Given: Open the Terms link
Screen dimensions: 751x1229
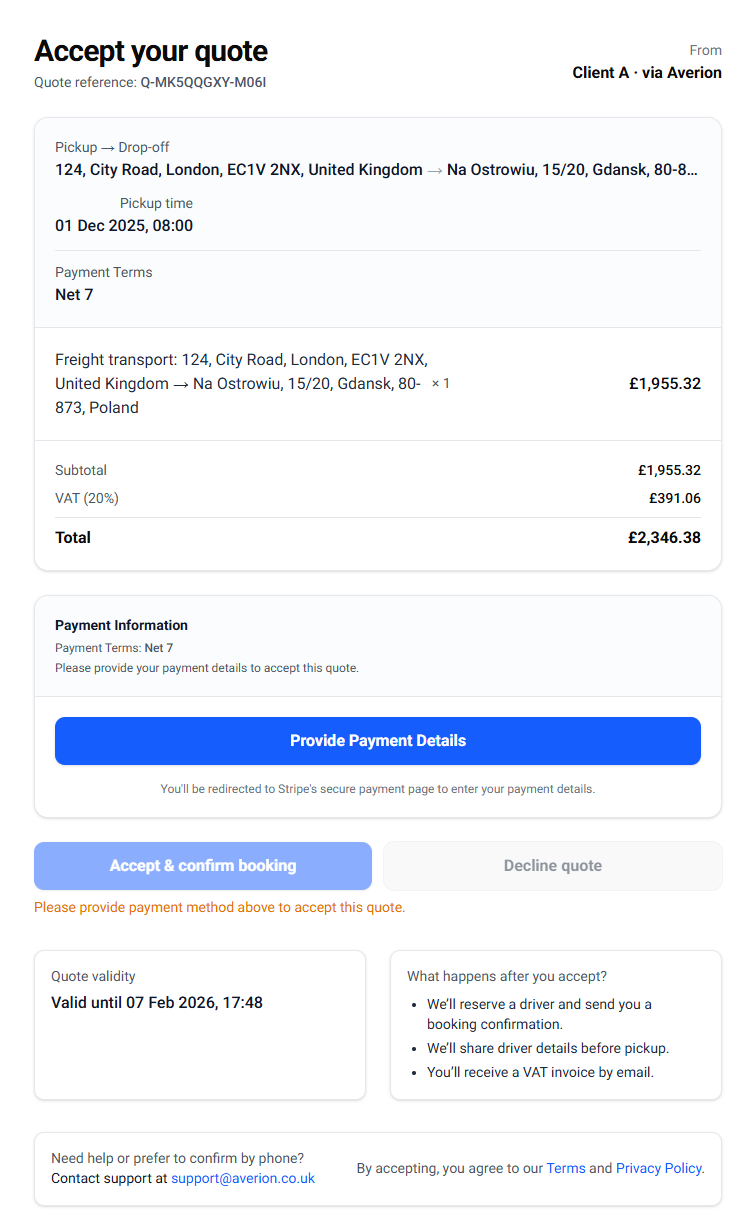Looking at the screenshot, I should point(565,1168).
